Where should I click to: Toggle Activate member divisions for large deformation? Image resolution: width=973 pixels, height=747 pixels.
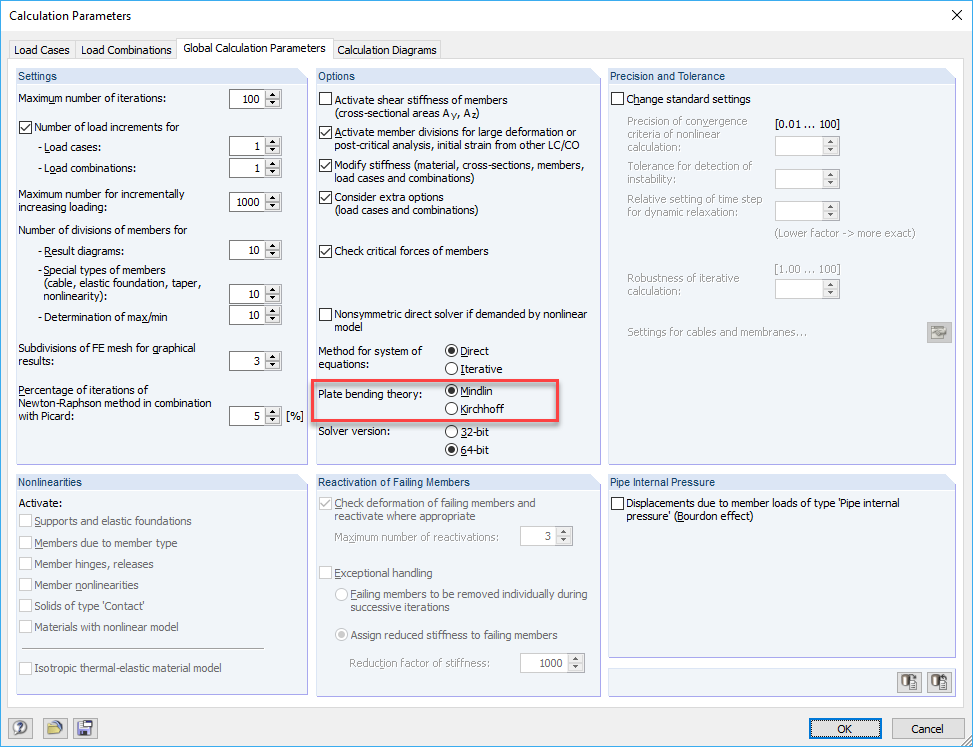pos(325,133)
